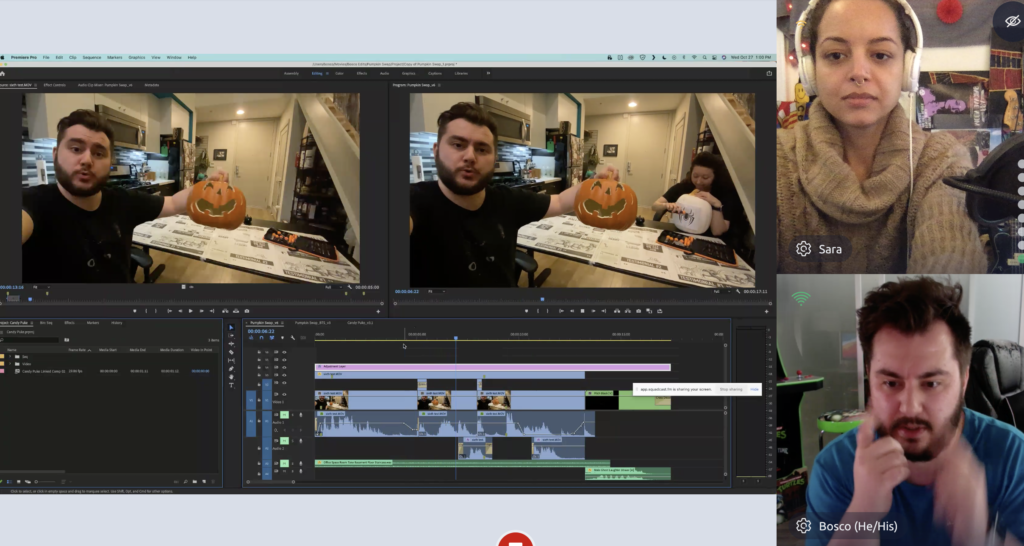The width and height of the screenshot is (1024, 546).
Task: Click the Home icon in Premiere
Action: 3,74
